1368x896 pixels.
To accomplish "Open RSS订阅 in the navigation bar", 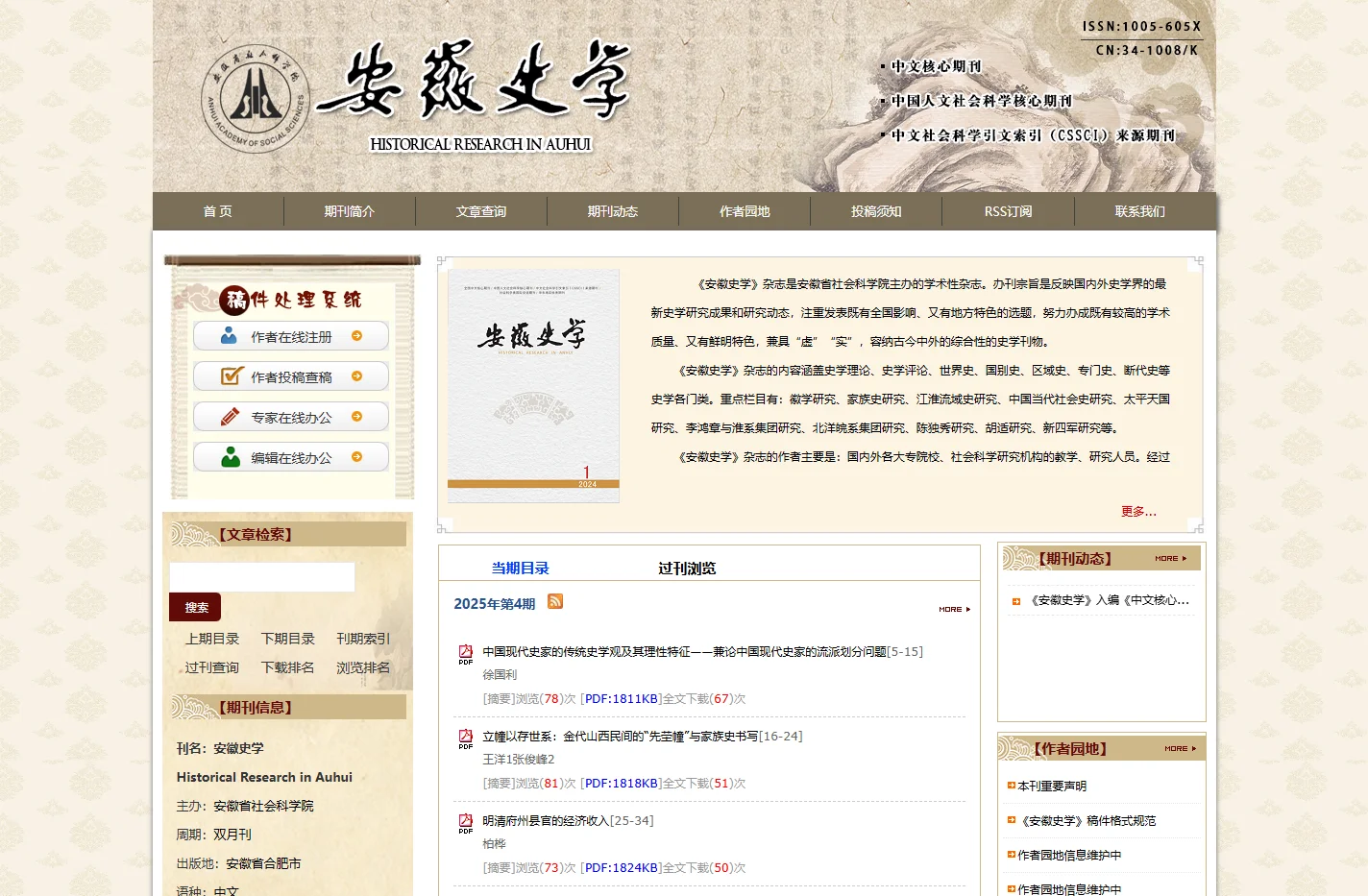I will point(1008,211).
